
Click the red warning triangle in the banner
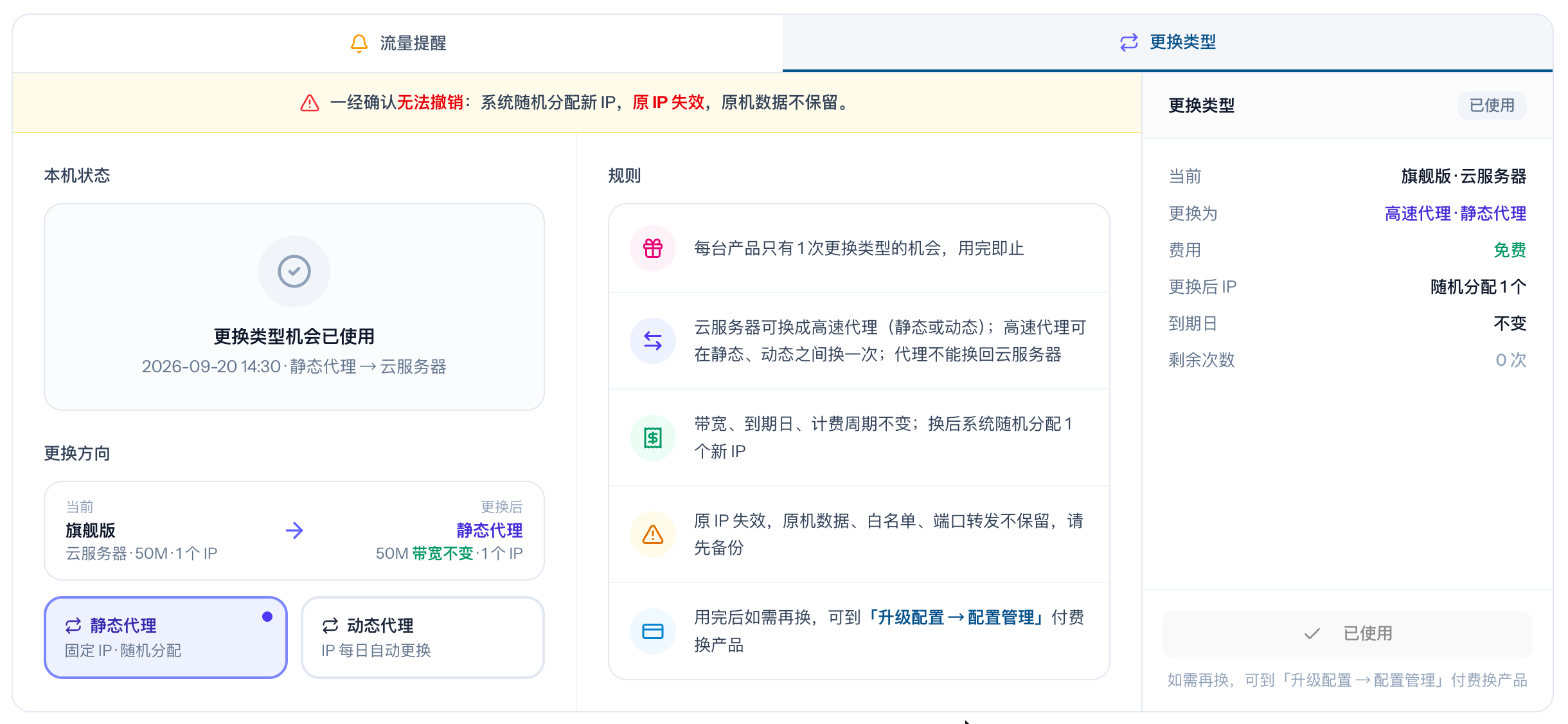[310, 103]
